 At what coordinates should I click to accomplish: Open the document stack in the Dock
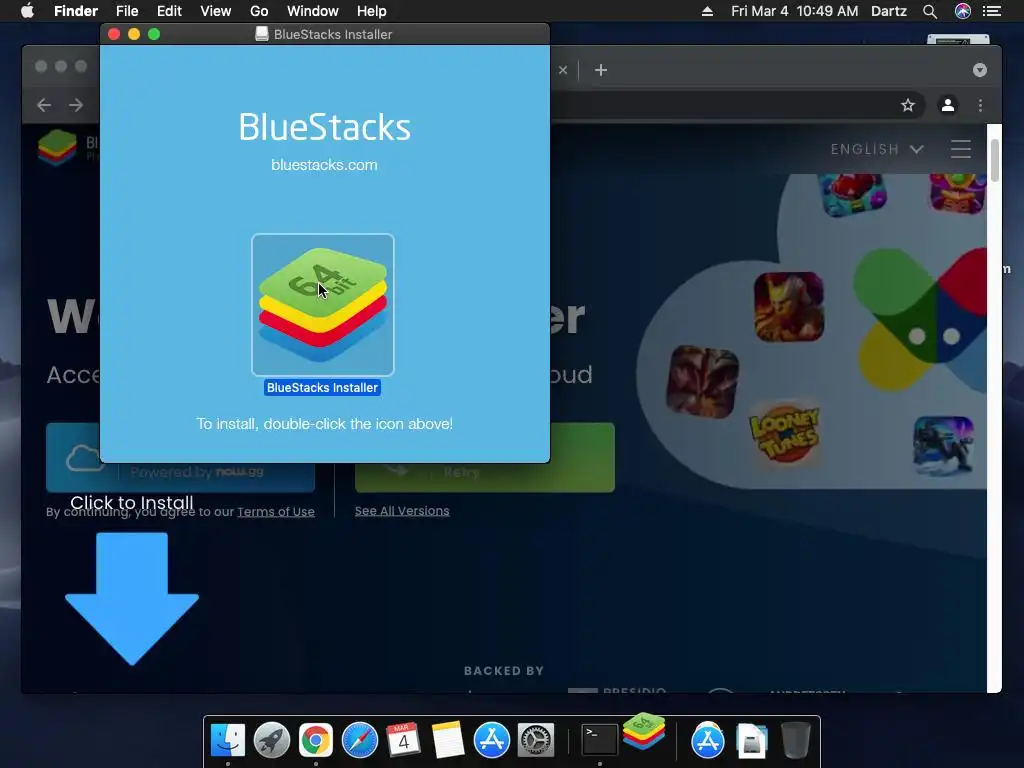coord(752,741)
